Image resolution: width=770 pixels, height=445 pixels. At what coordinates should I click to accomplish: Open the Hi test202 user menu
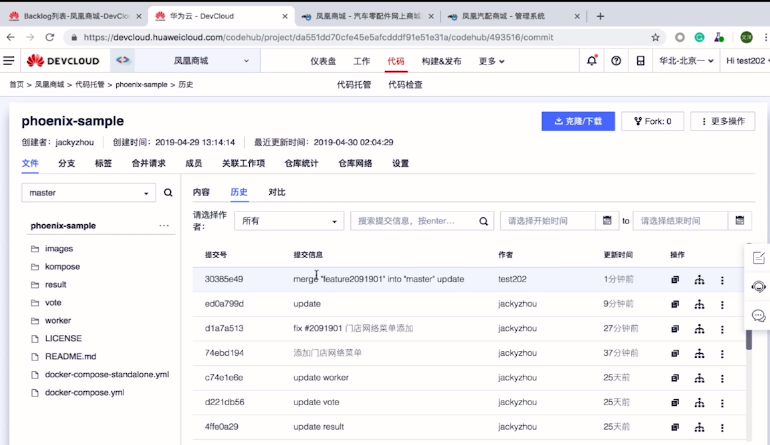[747, 61]
